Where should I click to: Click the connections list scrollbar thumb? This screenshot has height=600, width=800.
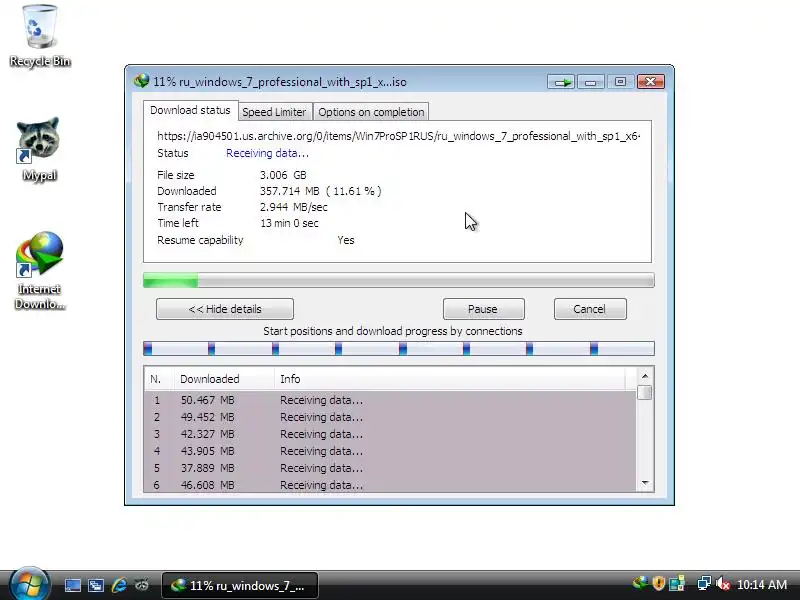point(645,393)
